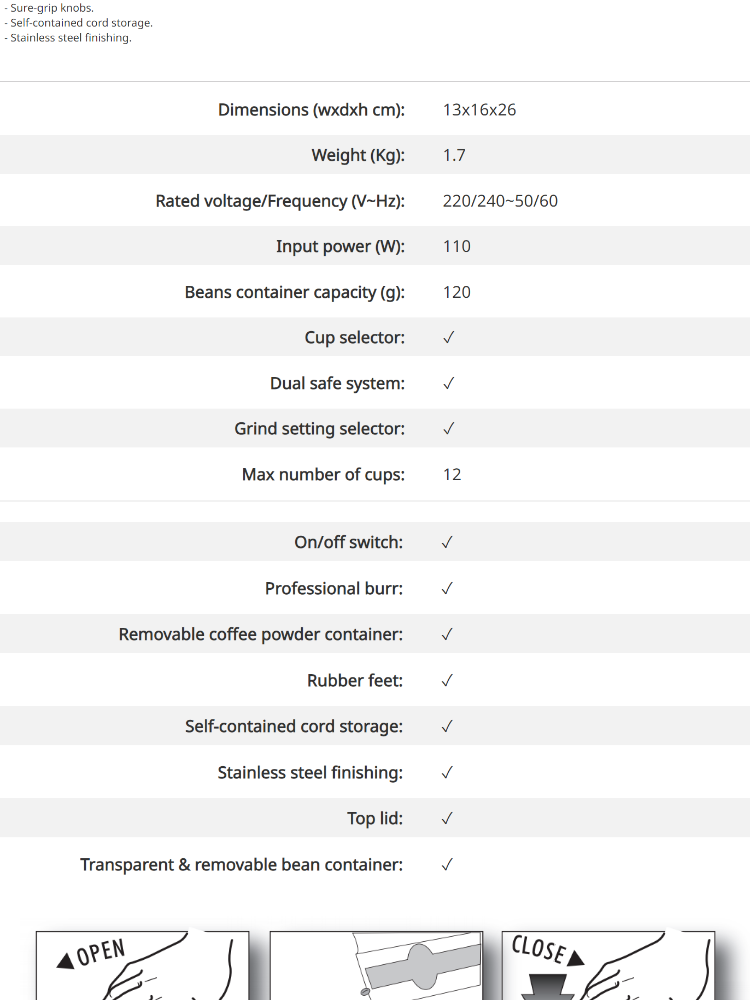Click the CLOSE instruction illustration

tap(608, 965)
